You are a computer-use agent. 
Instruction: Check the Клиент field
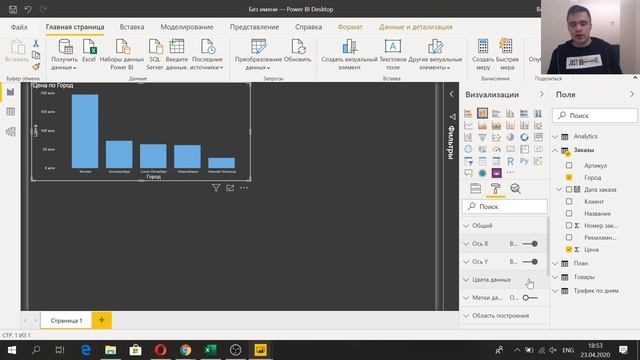(569, 201)
